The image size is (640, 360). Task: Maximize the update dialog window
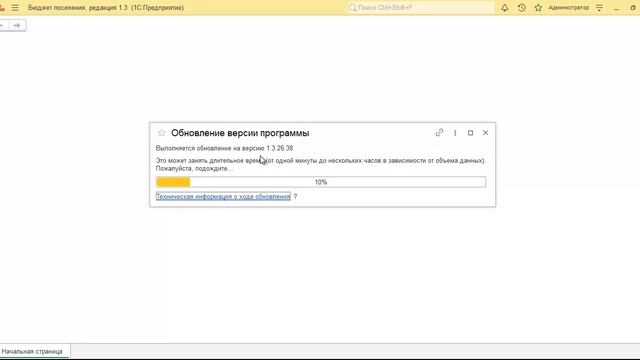pyautogui.click(x=470, y=133)
